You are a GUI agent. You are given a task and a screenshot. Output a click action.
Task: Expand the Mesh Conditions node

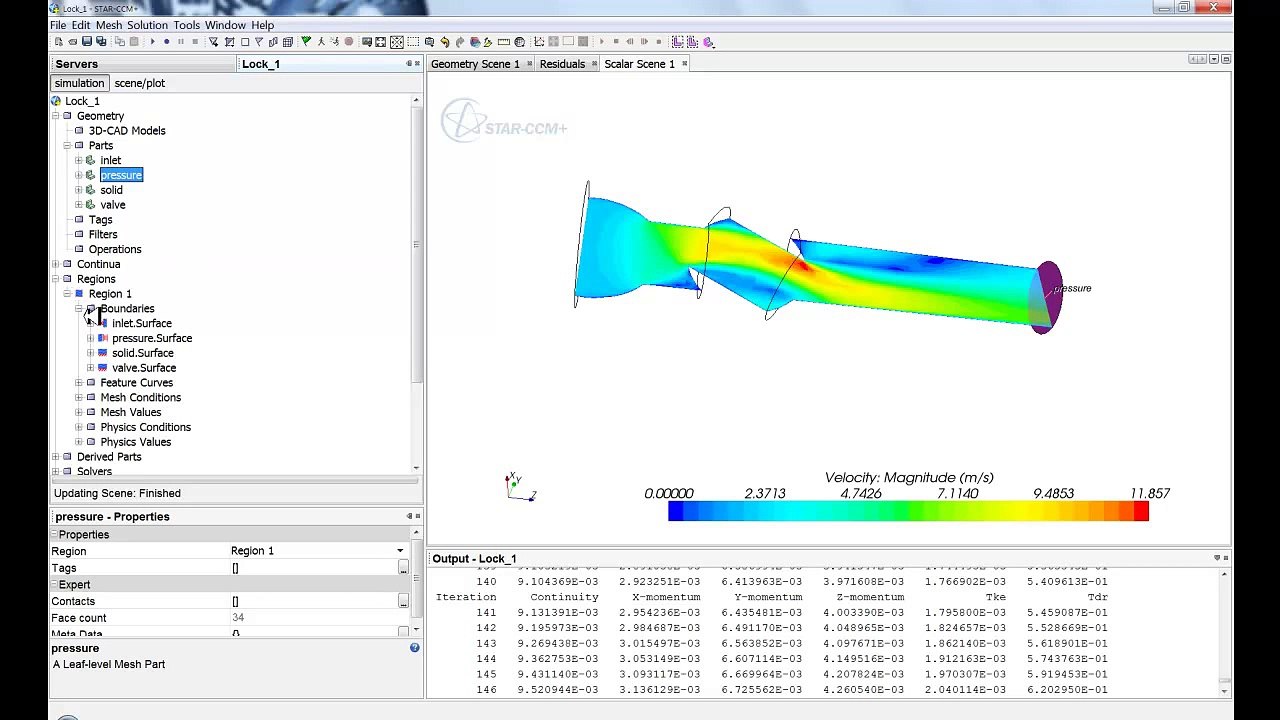79,398
